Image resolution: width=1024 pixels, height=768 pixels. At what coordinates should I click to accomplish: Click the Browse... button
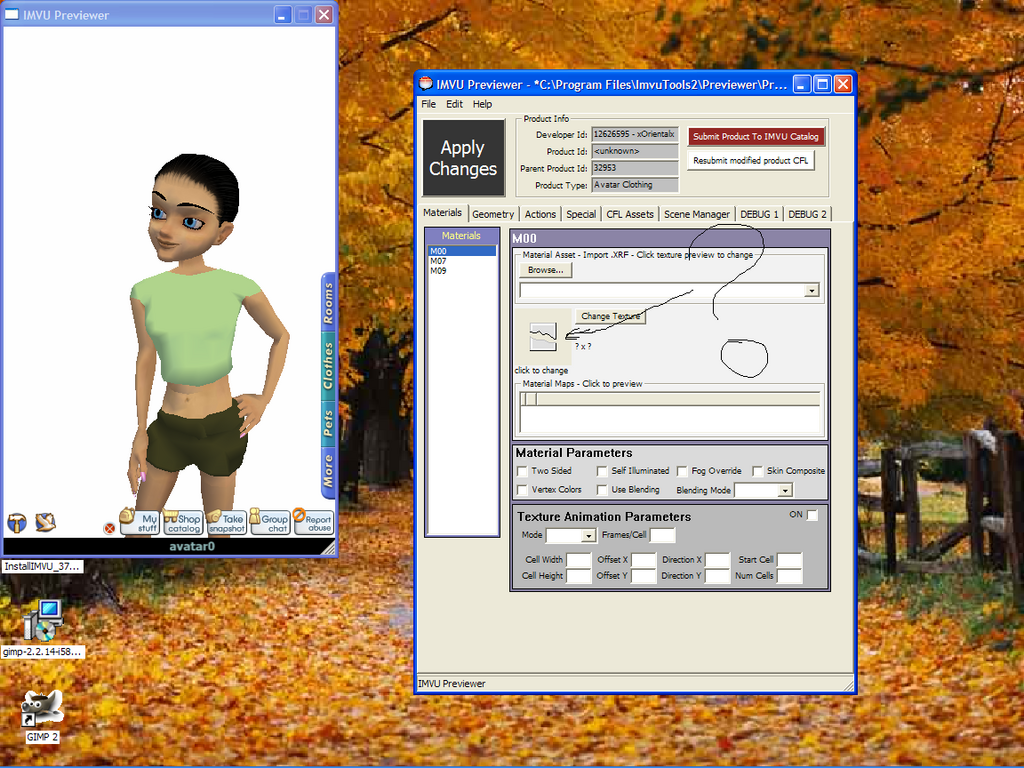pyautogui.click(x=545, y=270)
